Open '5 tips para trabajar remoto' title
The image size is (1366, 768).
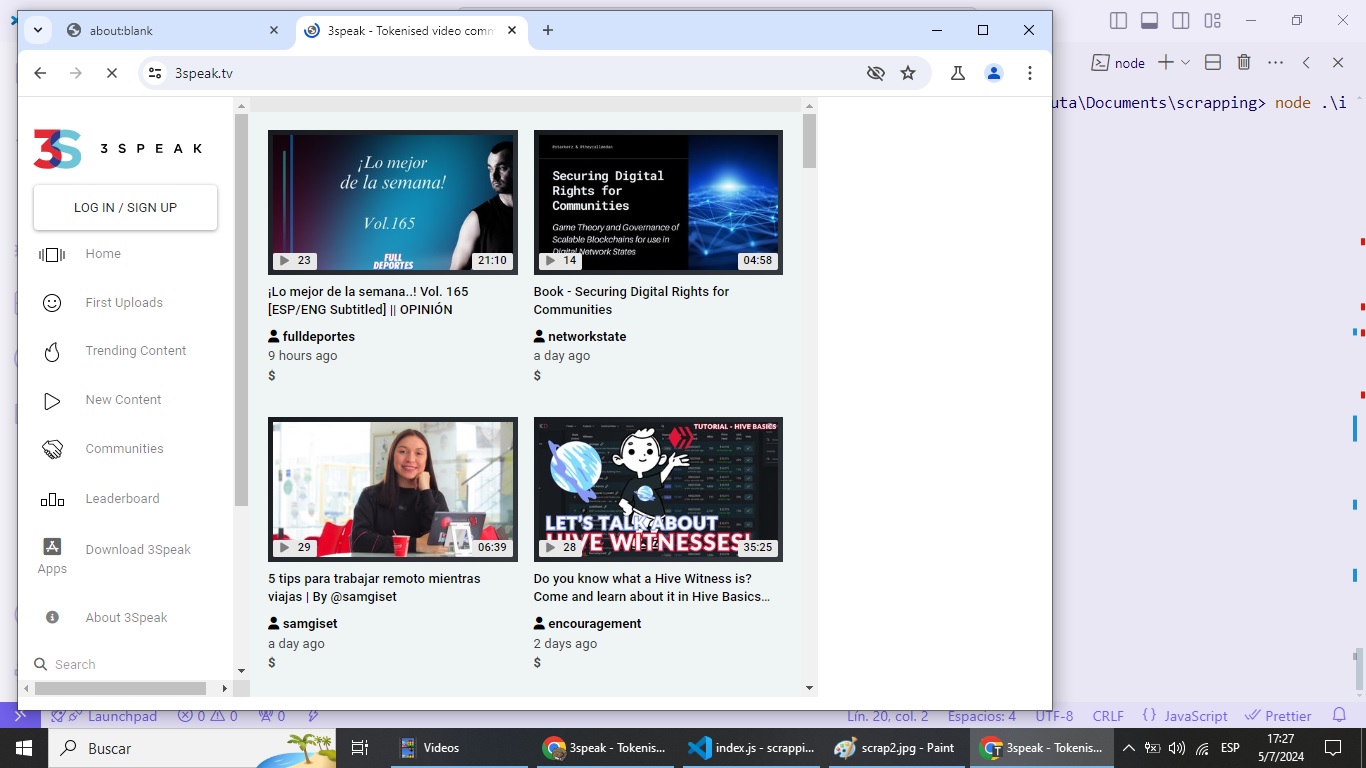pyautogui.click(x=374, y=588)
